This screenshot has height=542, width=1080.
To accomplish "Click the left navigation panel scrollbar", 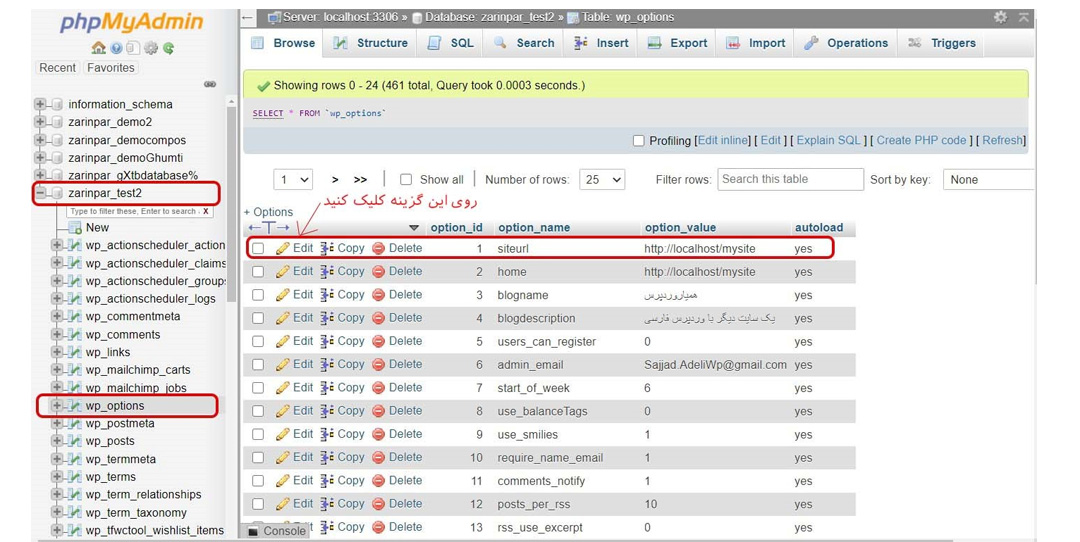I will click(x=231, y=207).
